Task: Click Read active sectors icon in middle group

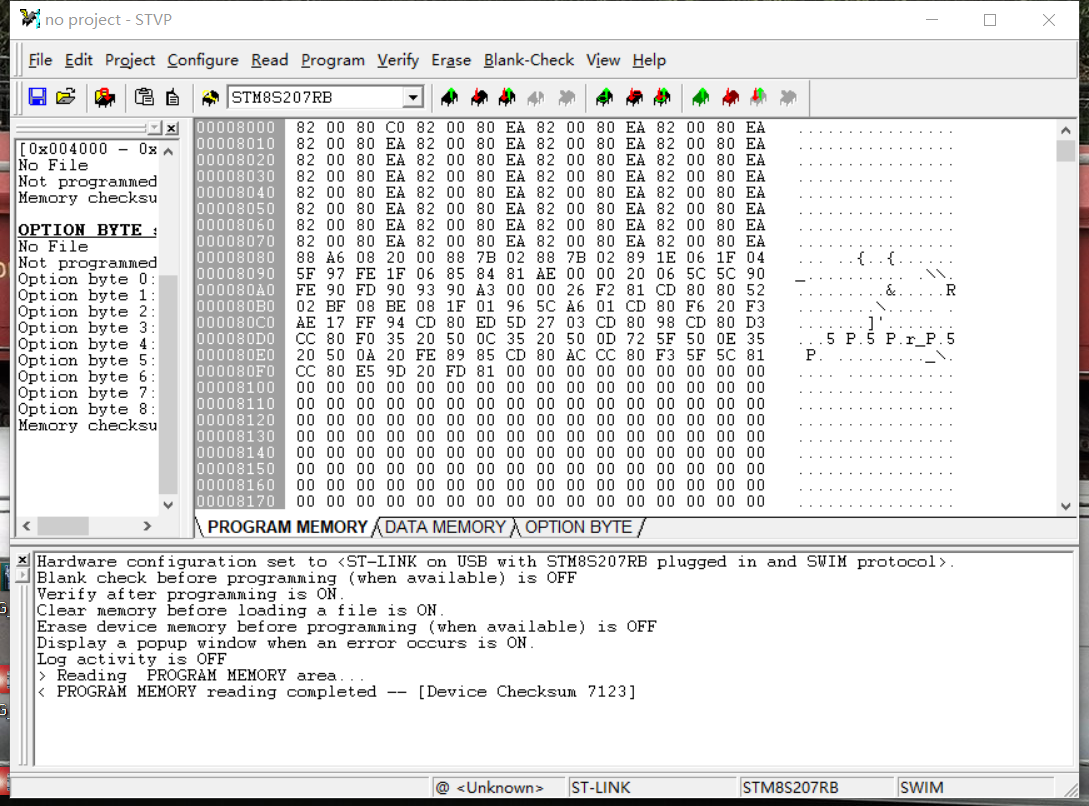Action: pyautogui.click(x=604, y=97)
